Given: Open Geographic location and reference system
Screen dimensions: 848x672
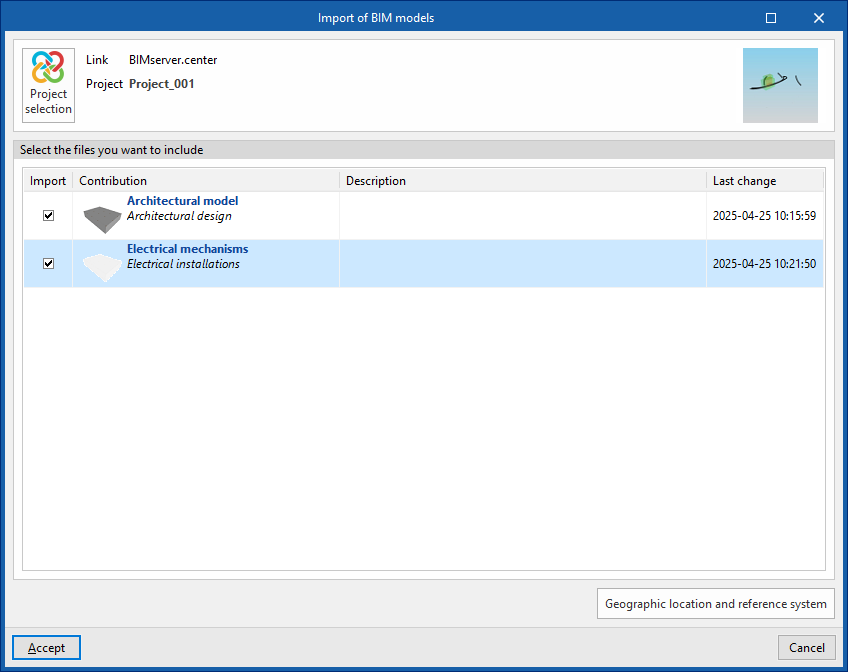Looking at the screenshot, I should tap(715, 604).
